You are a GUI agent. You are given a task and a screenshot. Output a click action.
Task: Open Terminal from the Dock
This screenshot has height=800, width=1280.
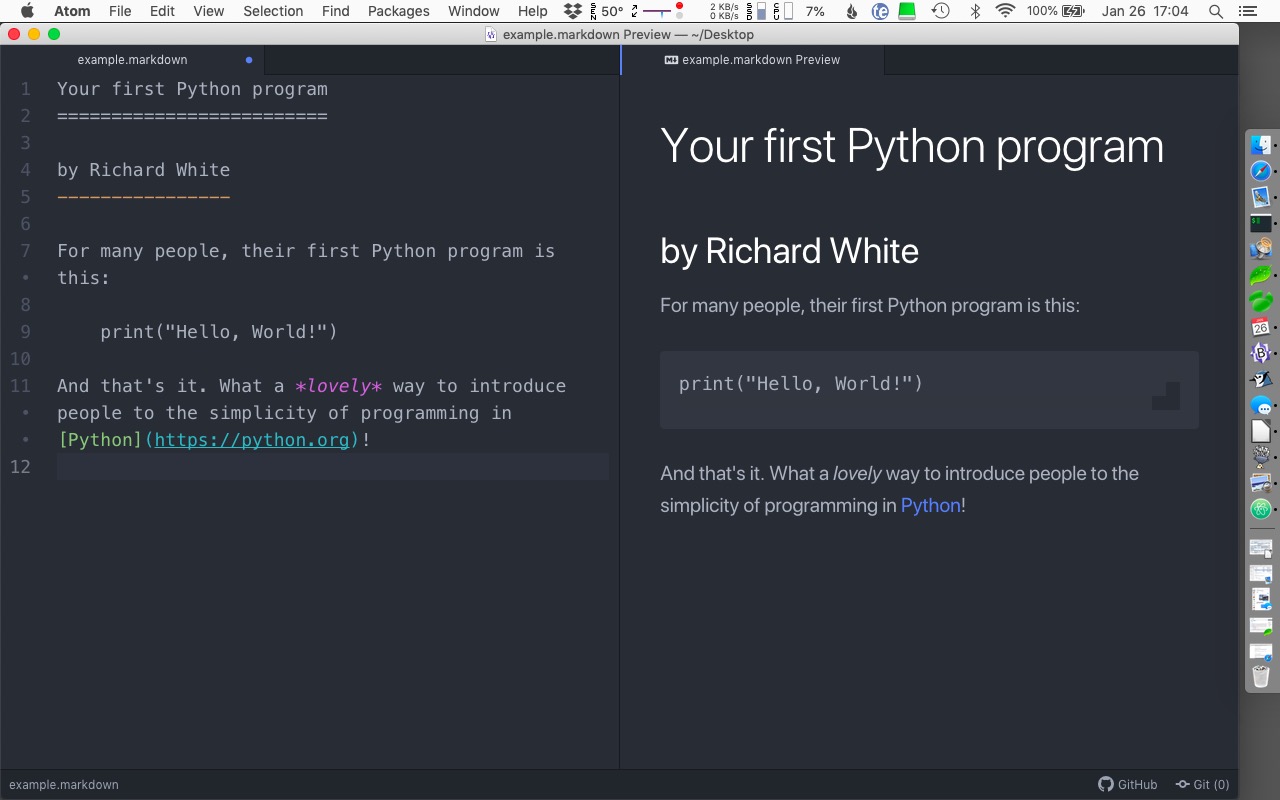[x=1260, y=223]
